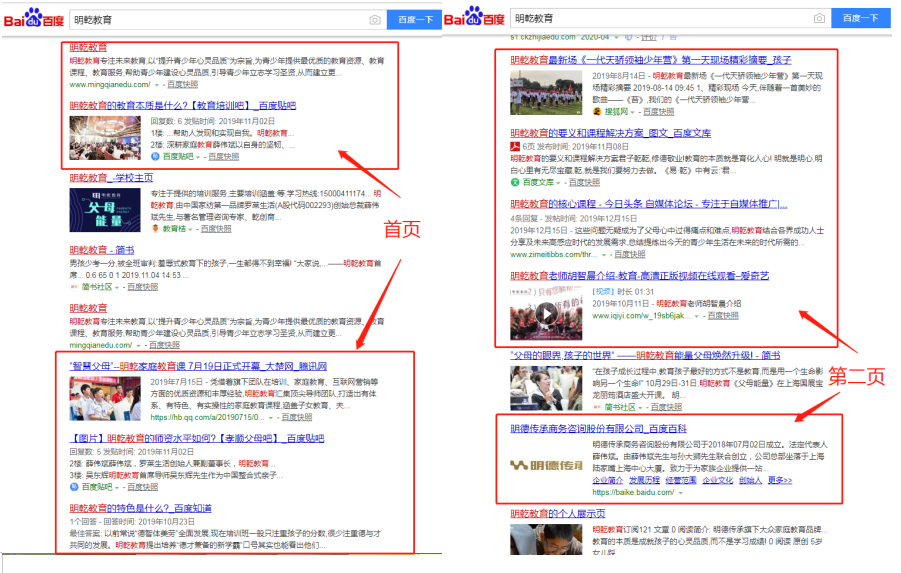Expand the arrow beside 搜狐网

633,112
